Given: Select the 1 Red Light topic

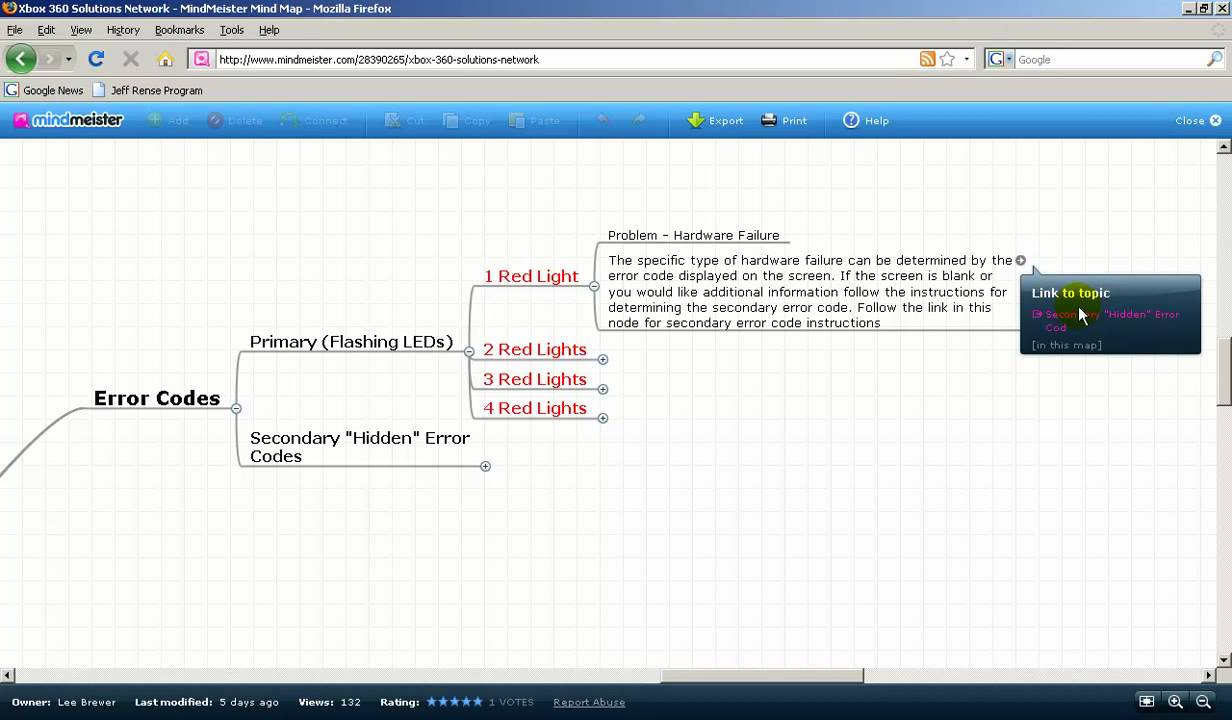Looking at the screenshot, I should tap(531, 276).
